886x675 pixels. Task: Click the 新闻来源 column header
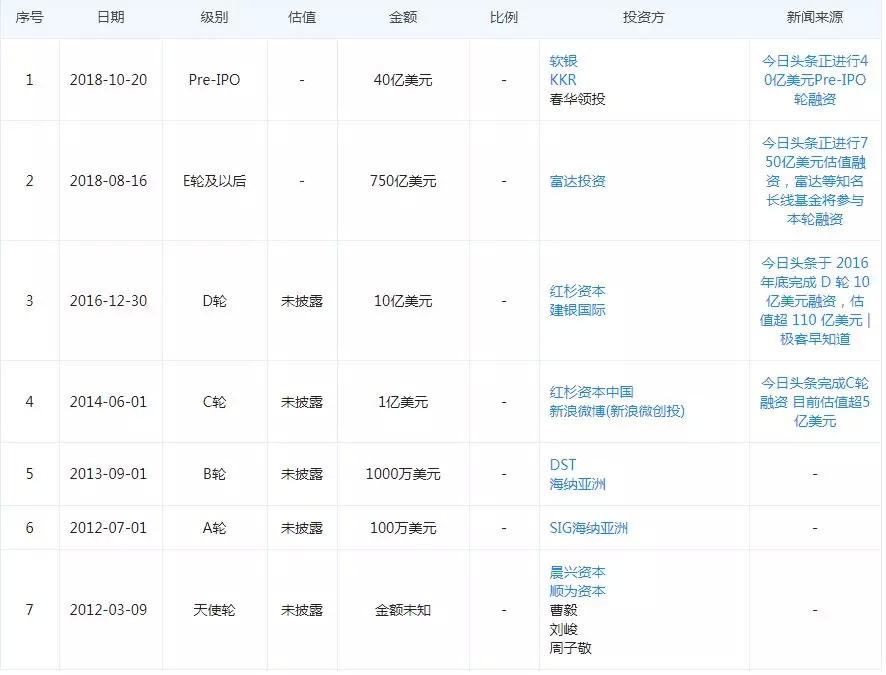(816, 19)
